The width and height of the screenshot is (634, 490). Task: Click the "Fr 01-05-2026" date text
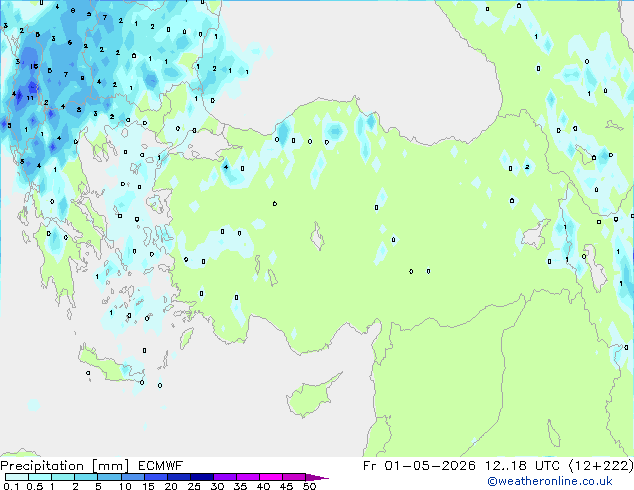coord(419,466)
